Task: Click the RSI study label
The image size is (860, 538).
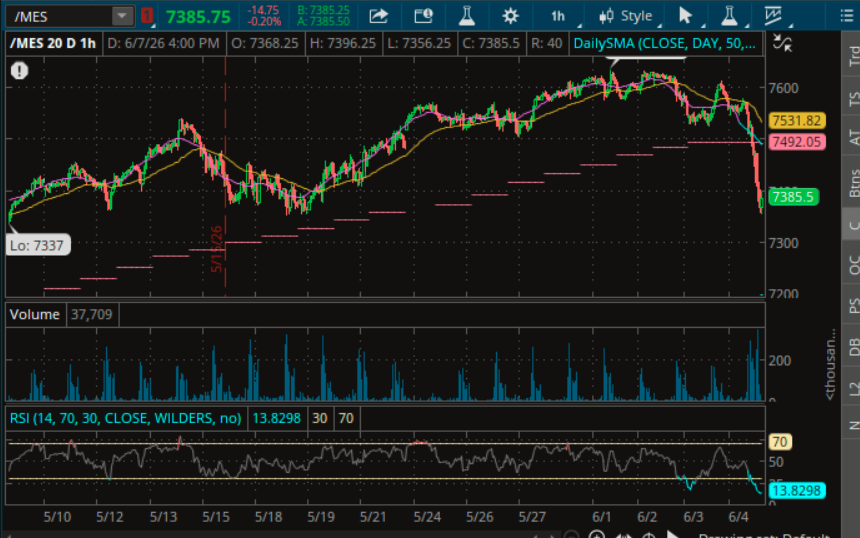Action: [x=126, y=418]
